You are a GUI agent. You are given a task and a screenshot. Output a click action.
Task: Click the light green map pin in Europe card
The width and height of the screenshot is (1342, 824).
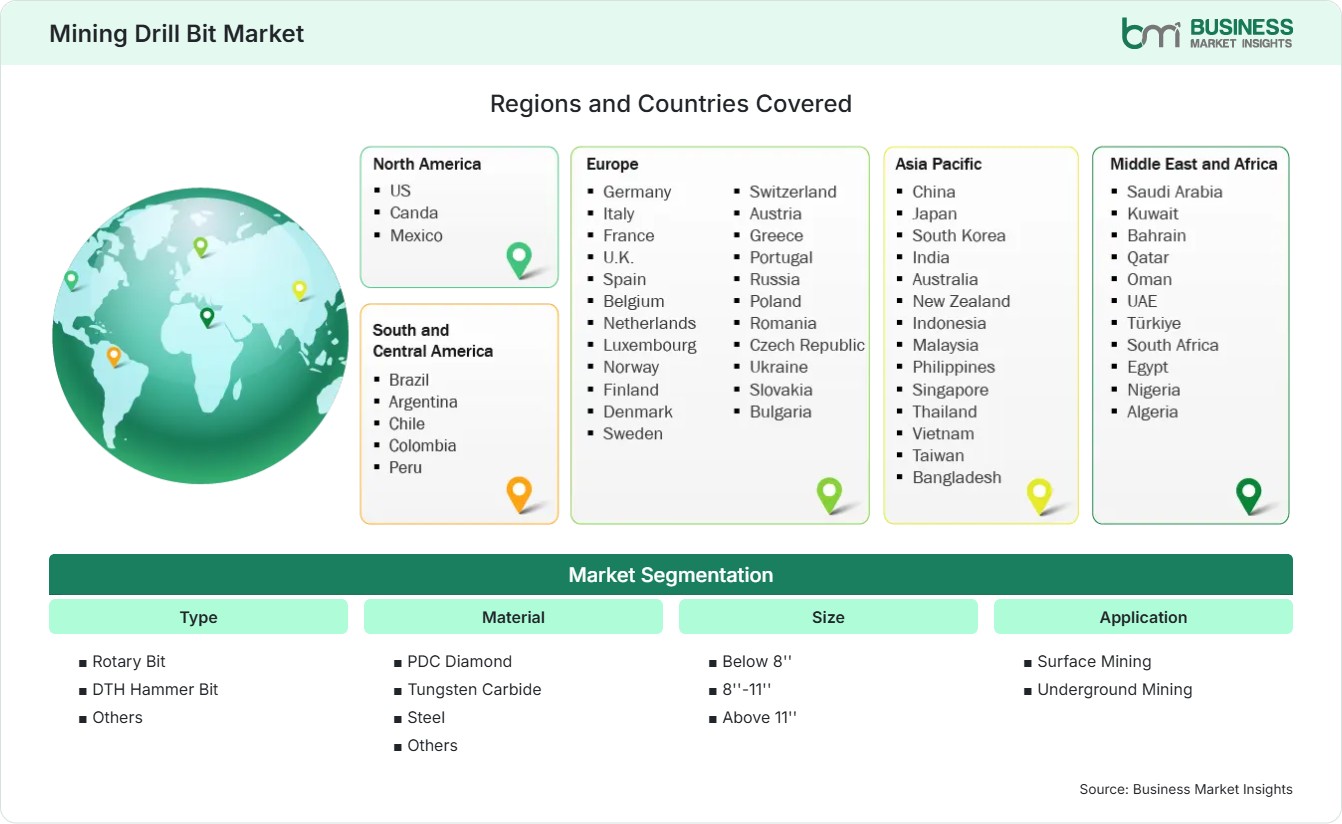(829, 494)
